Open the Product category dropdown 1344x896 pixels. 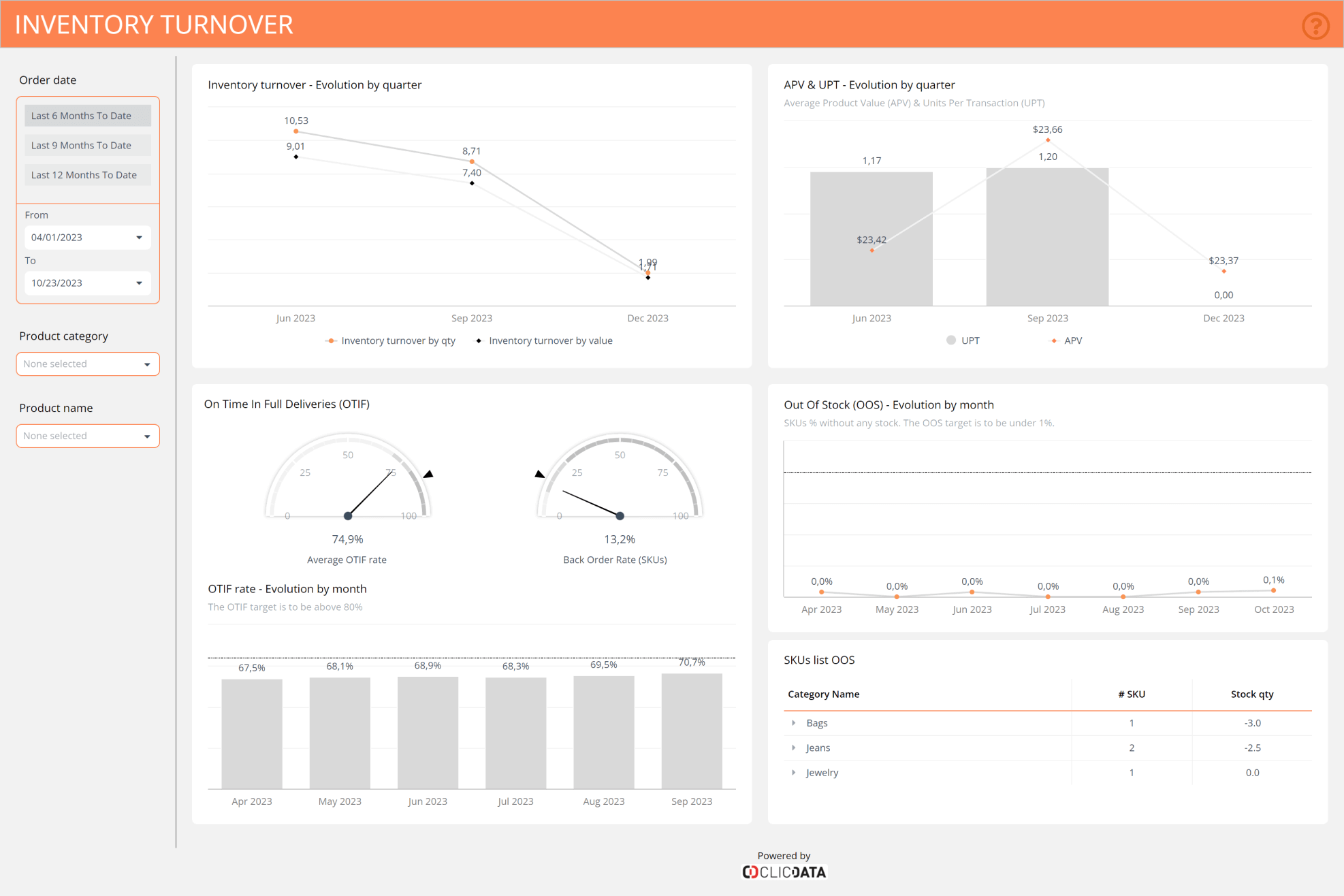coord(88,364)
